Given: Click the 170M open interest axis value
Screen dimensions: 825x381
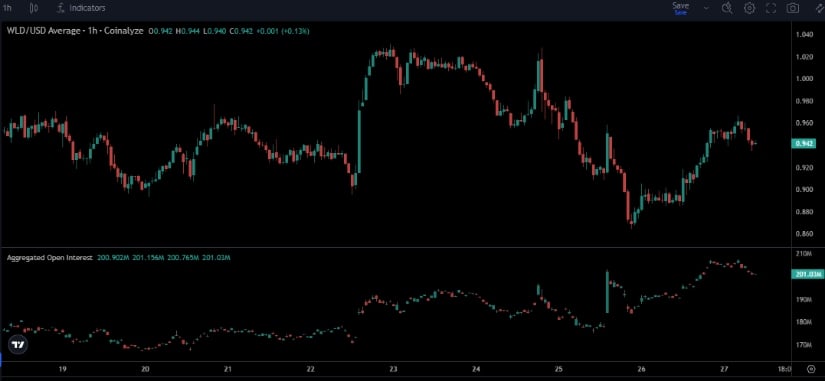Looking at the screenshot, I should [804, 345].
